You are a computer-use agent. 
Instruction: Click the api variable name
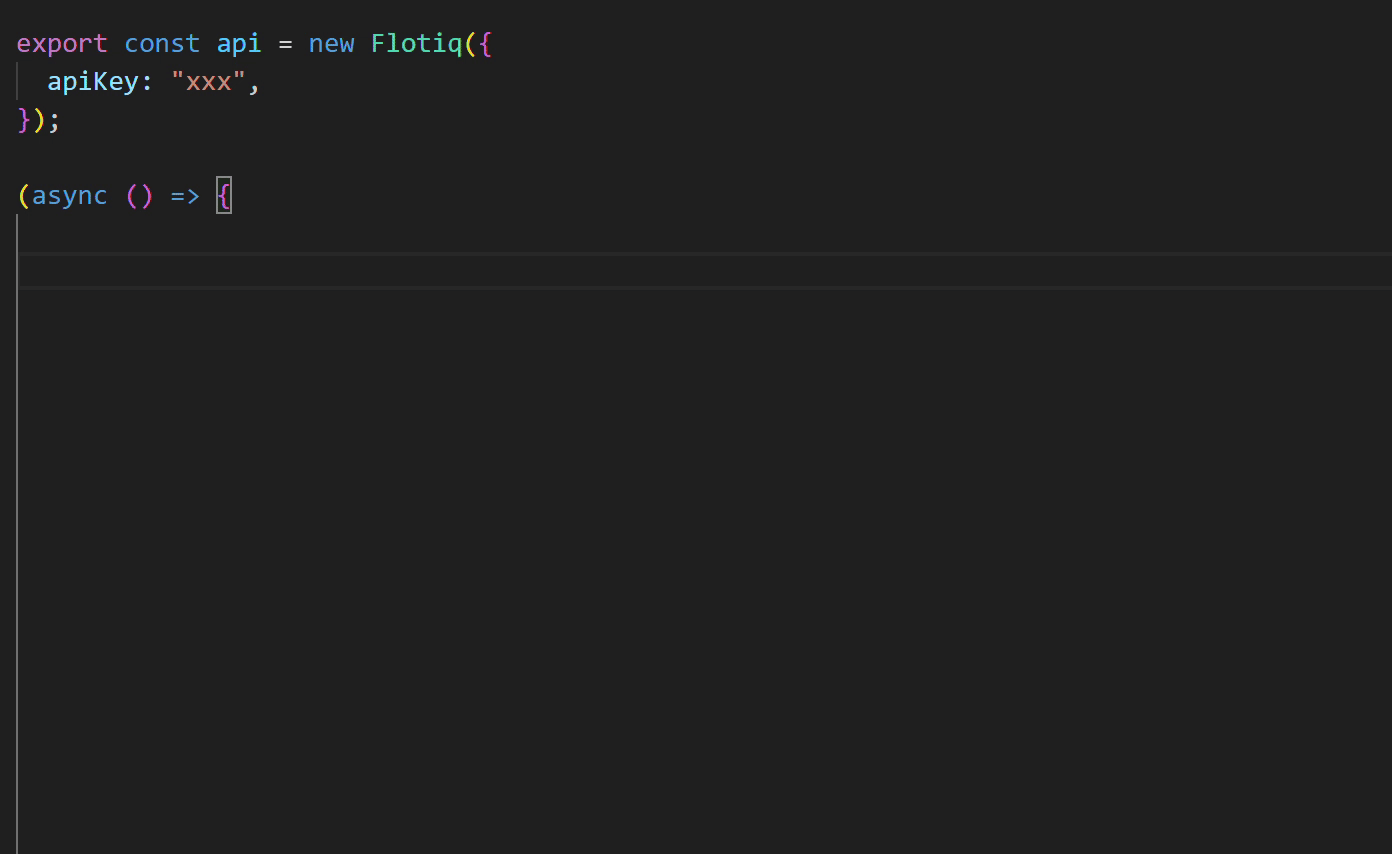(x=239, y=44)
